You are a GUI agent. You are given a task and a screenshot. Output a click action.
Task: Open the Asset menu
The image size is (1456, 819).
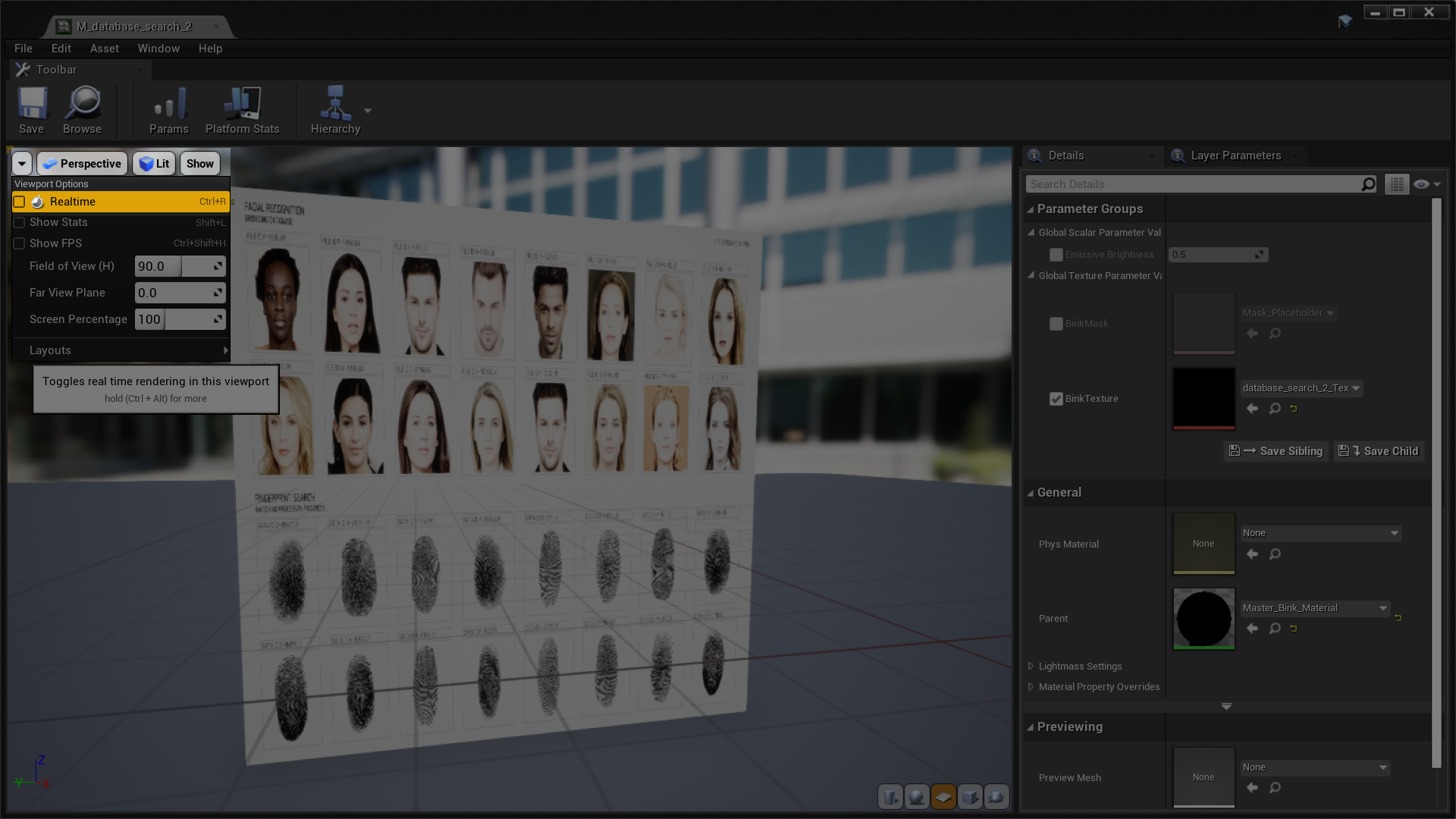click(104, 49)
